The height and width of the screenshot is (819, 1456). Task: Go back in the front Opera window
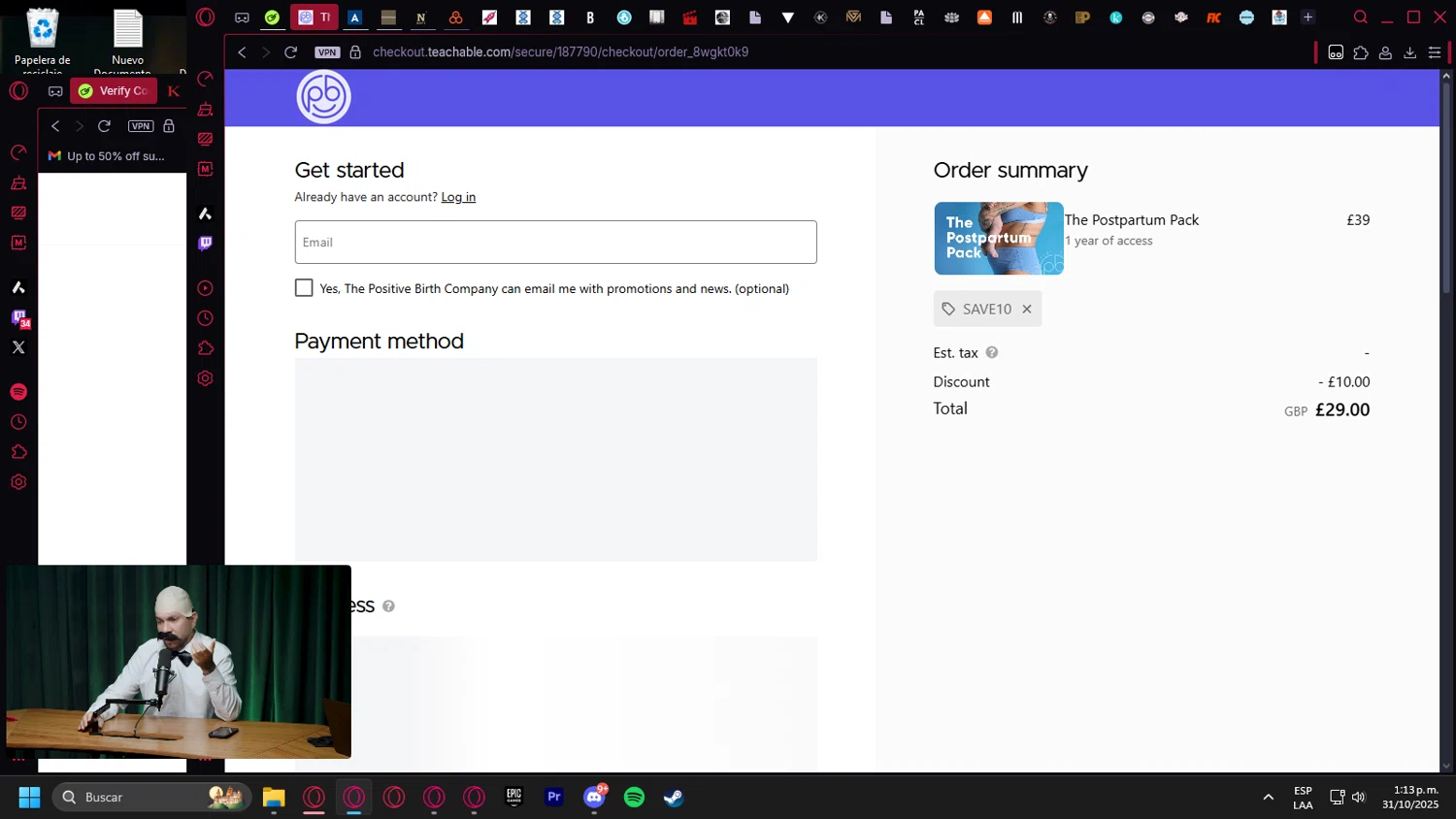pos(242,52)
